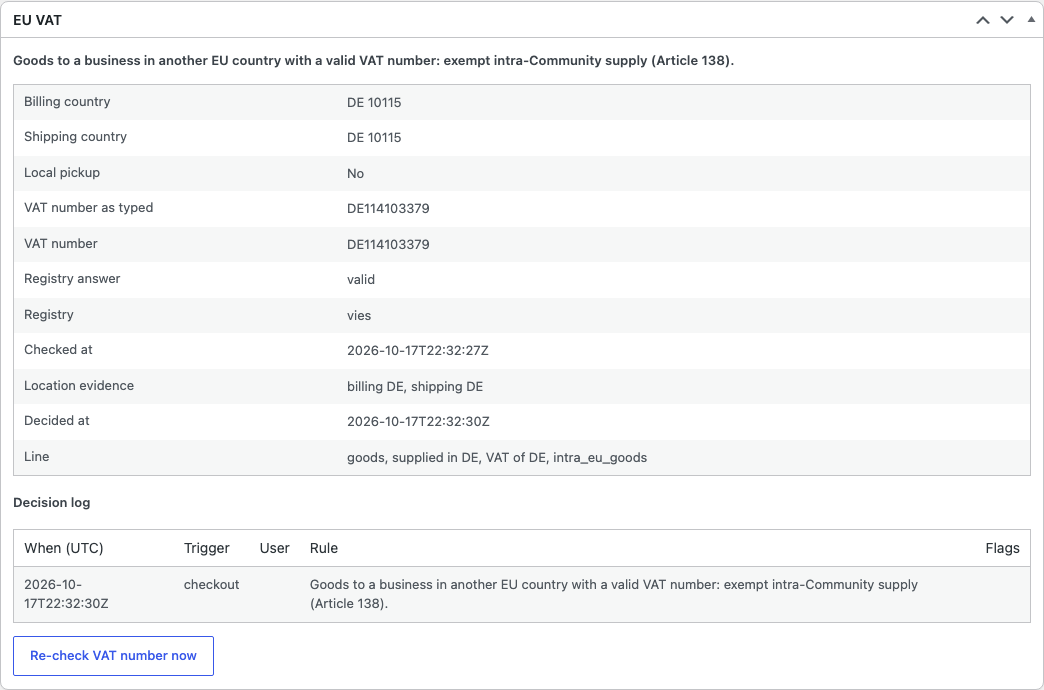Select Local pickup value No
The width and height of the screenshot is (1044, 690).
(356, 174)
